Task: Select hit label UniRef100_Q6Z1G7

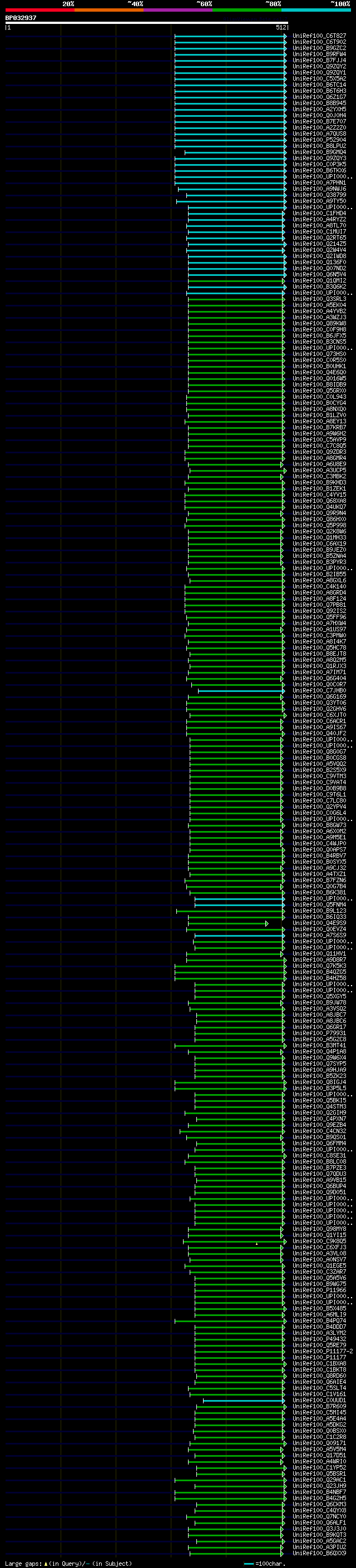Action: (319, 97)
